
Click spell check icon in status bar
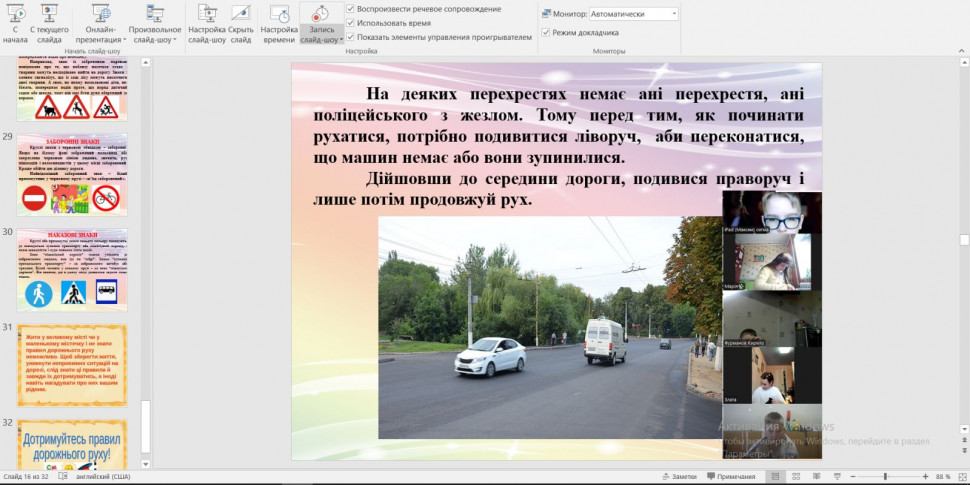coord(62,476)
